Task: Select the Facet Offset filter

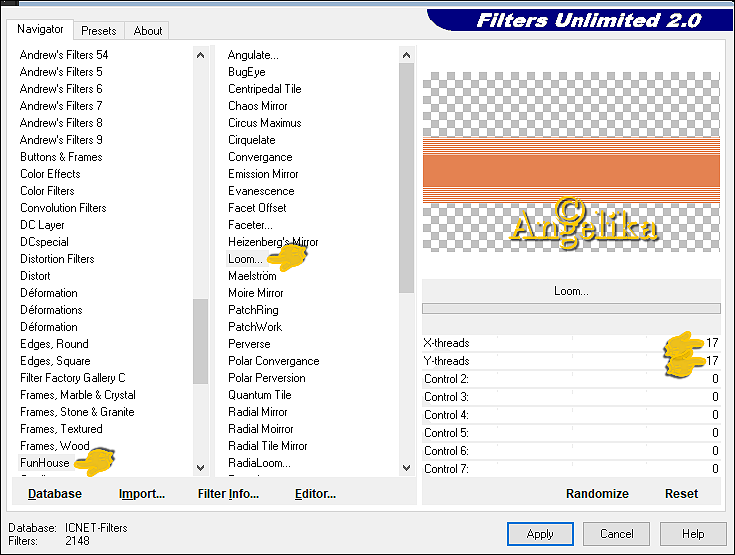Action: coord(257,208)
